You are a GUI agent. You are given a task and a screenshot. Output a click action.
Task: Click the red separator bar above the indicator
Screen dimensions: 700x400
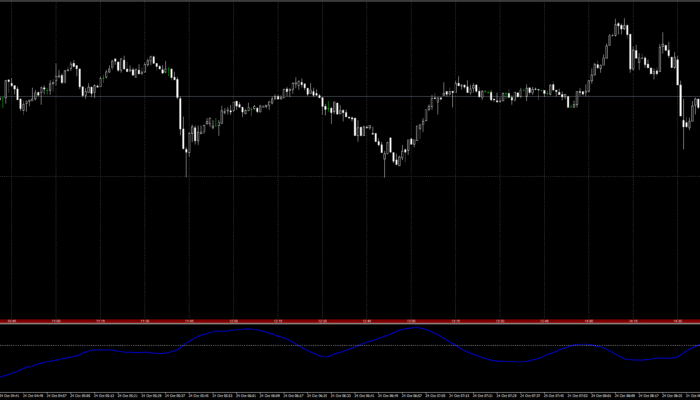(350, 321)
